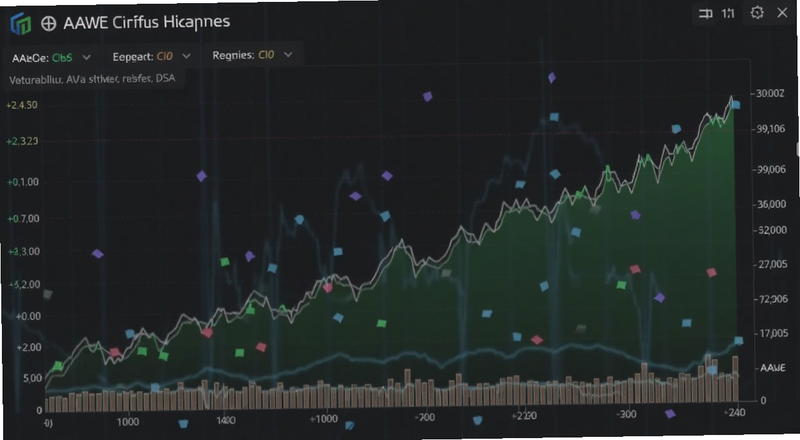The image size is (800, 440).
Task: Reset the zoom with the 1:1 button
Action: [728, 14]
